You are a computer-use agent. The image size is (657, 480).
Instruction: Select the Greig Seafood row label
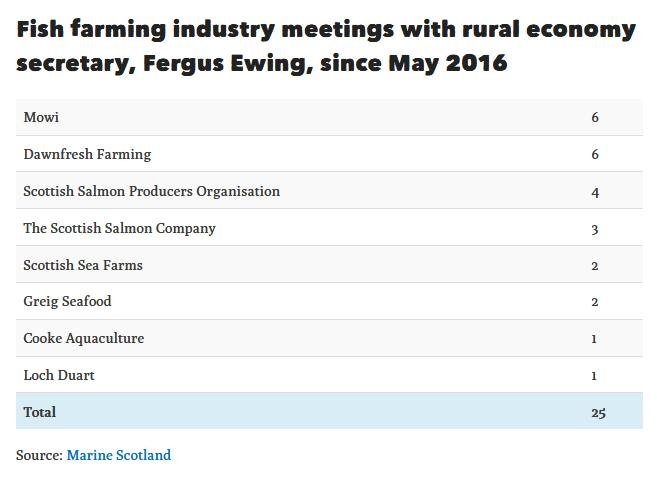click(x=67, y=301)
